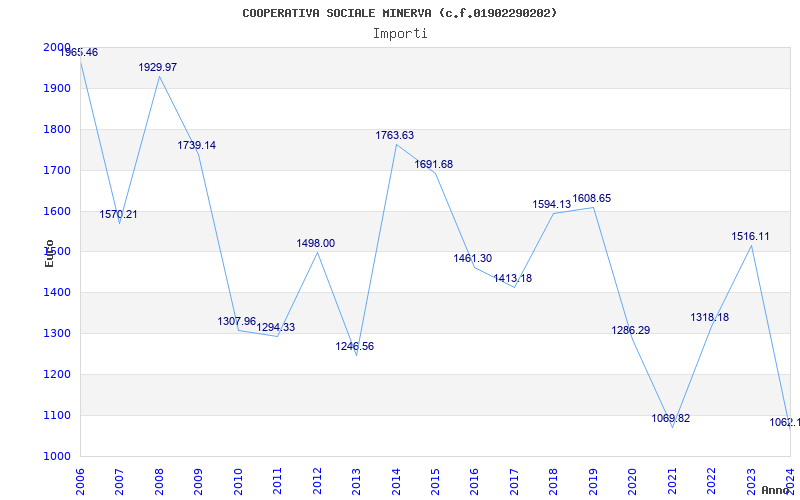Image resolution: width=800 pixels, height=500 pixels.
Task: Select the 1594.13 data label
Action: [x=552, y=205]
